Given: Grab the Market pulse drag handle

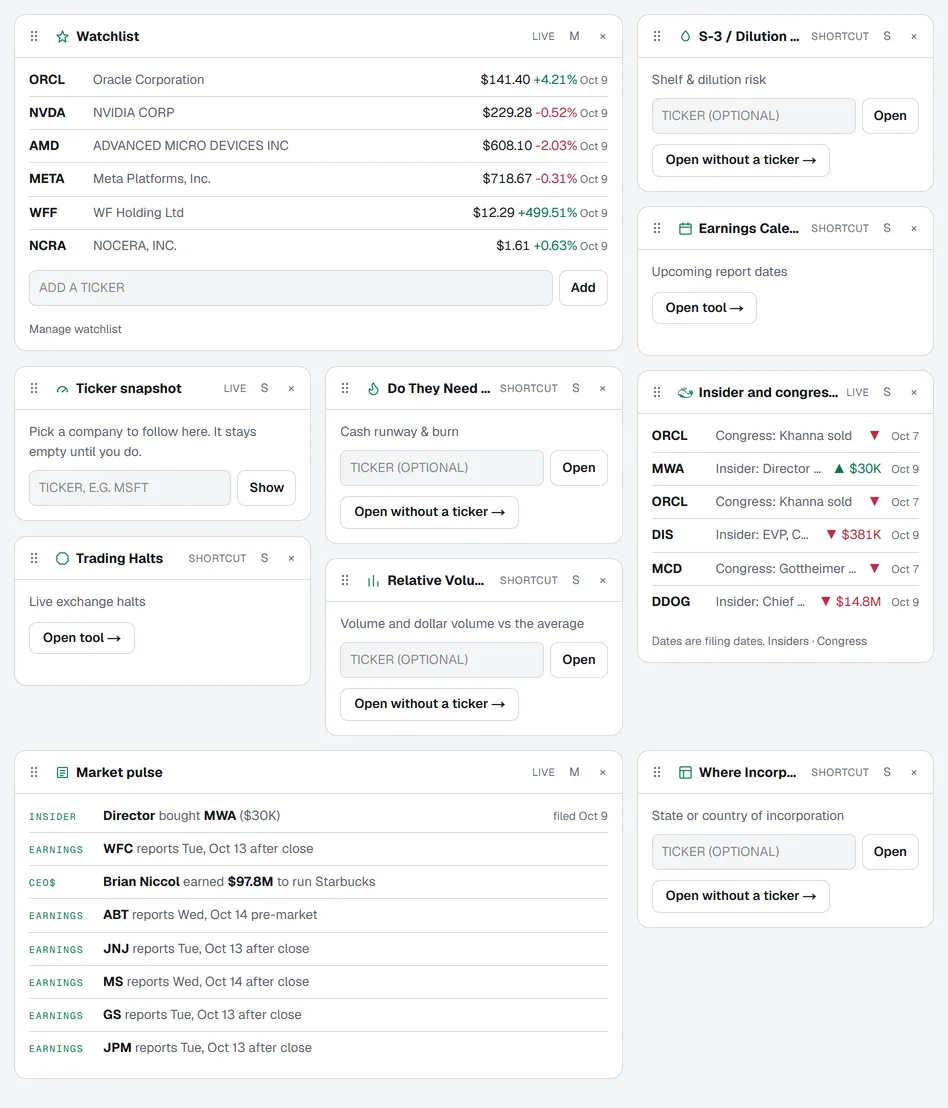Looking at the screenshot, I should [34, 772].
